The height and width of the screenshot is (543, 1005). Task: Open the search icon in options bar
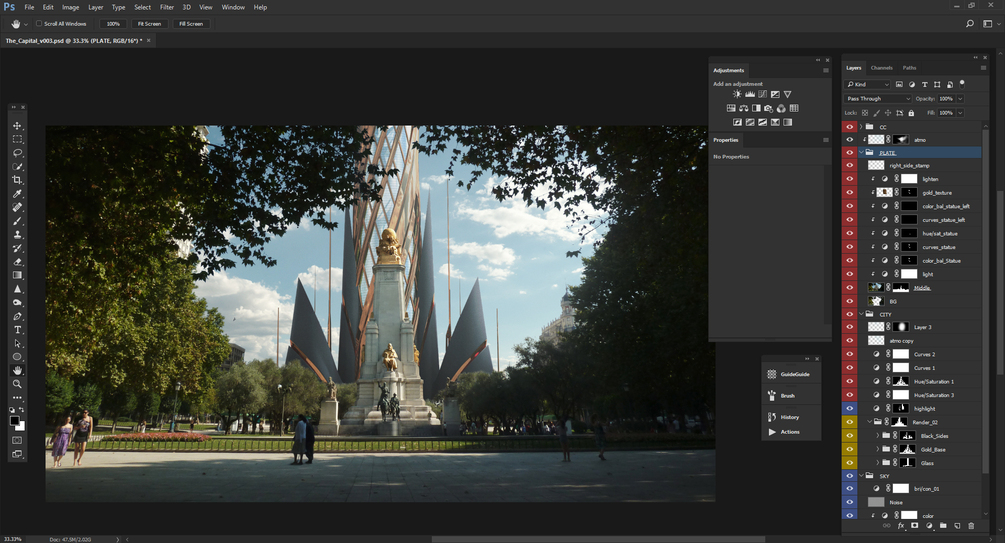point(970,24)
